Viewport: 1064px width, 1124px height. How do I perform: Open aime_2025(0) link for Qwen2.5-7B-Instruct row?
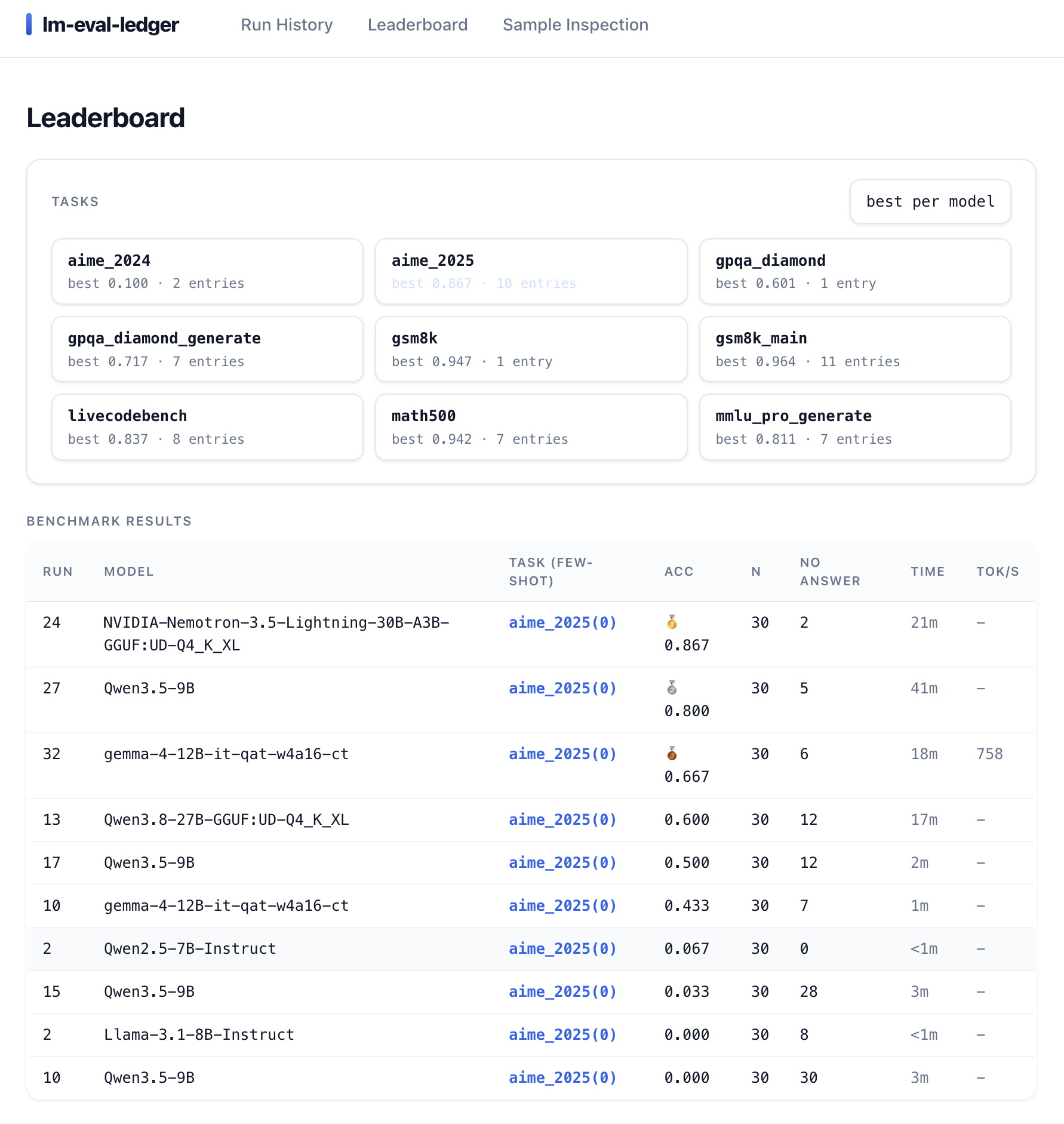point(562,949)
